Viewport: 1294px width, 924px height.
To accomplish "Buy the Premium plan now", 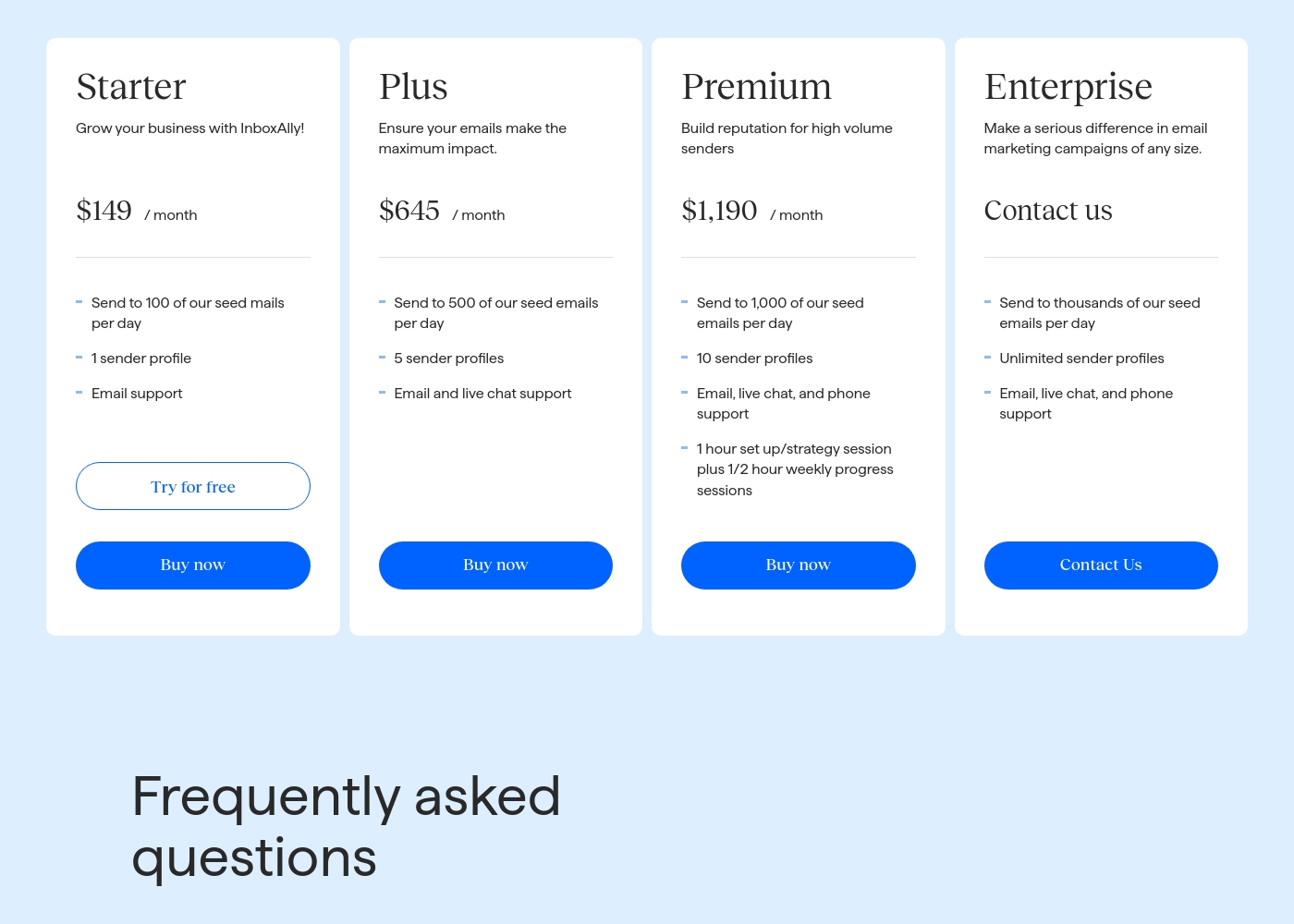I will tap(799, 565).
